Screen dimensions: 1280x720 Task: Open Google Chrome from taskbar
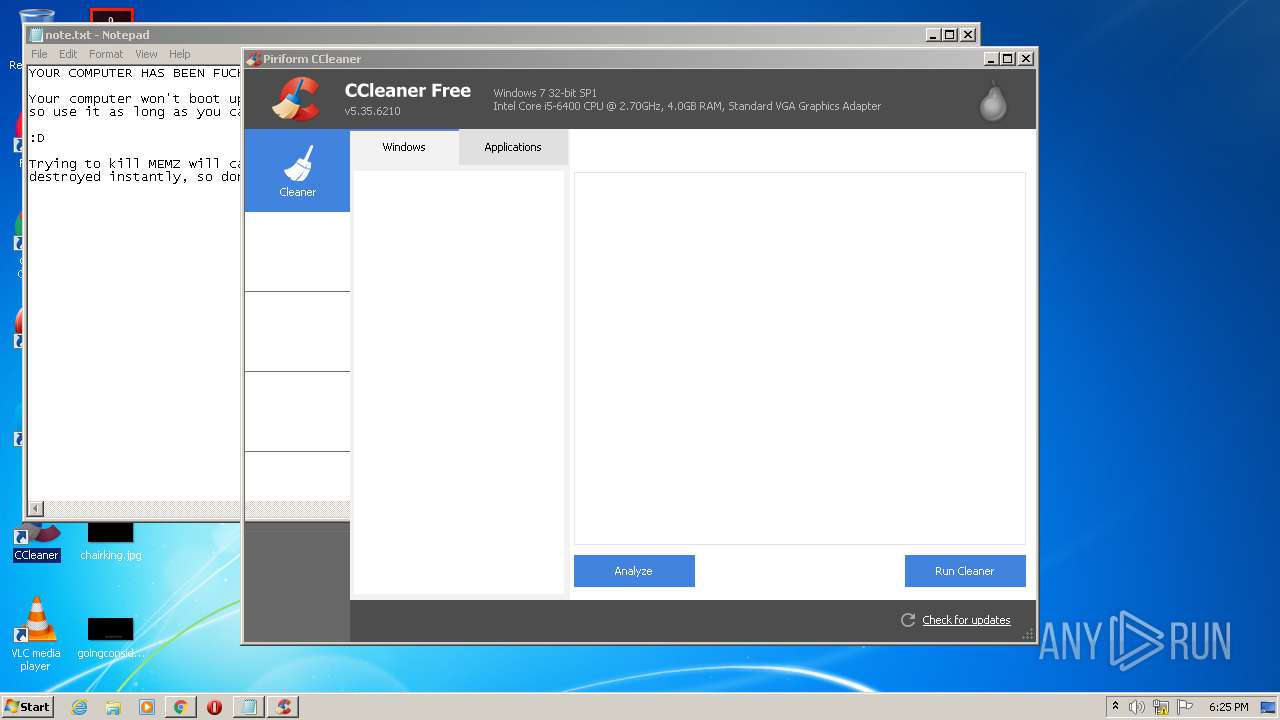[x=180, y=707]
